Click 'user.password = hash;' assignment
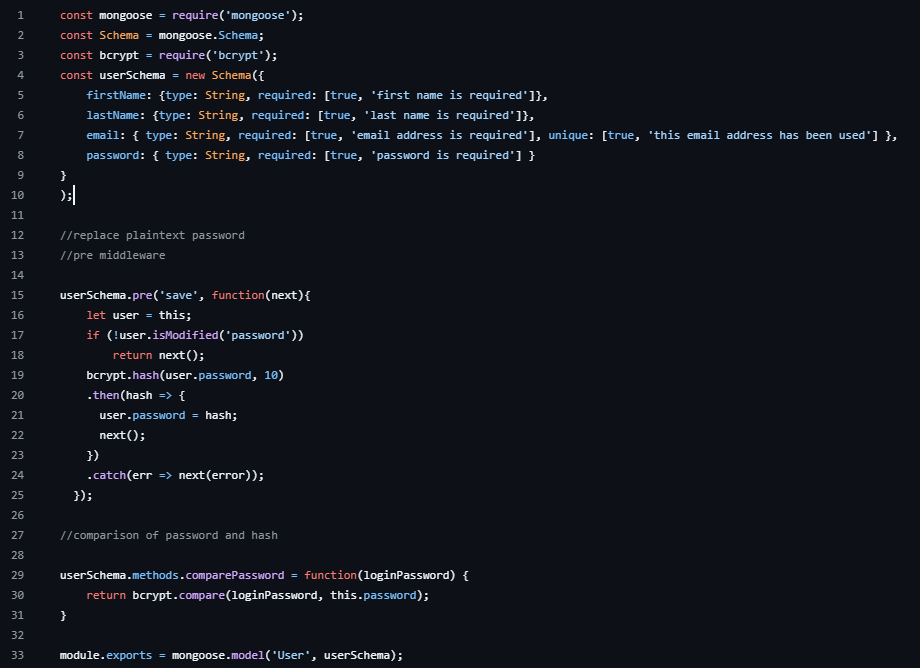The height and width of the screenshot is (668, 920). click(168, 415)
